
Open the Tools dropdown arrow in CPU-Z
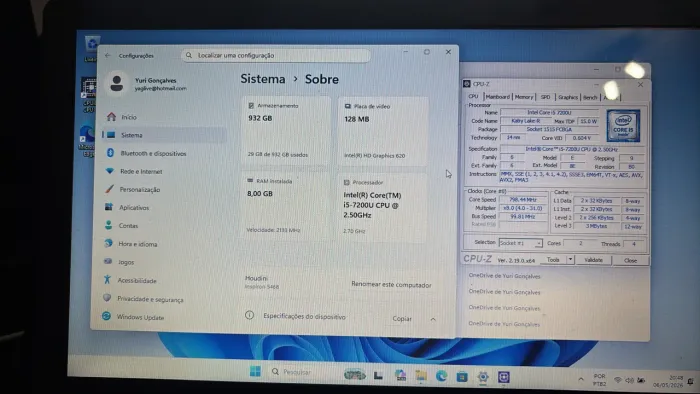coord(570,260)
